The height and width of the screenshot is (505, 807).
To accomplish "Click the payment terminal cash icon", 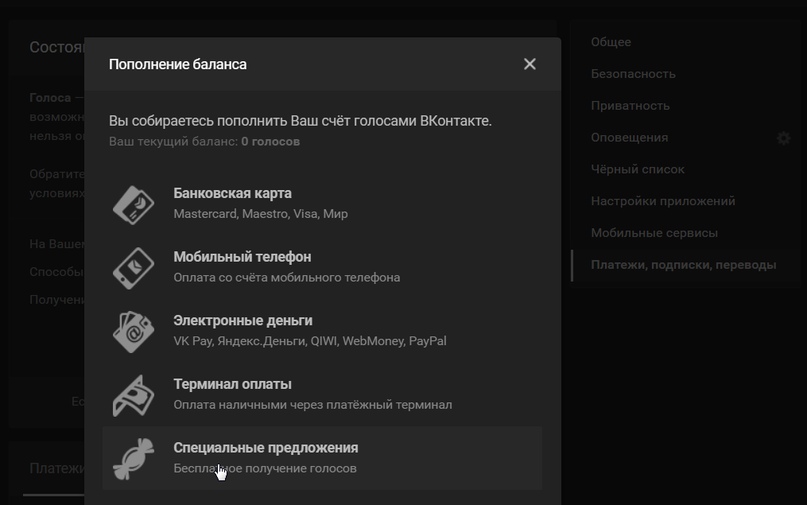I will click(x=133, y=396).
